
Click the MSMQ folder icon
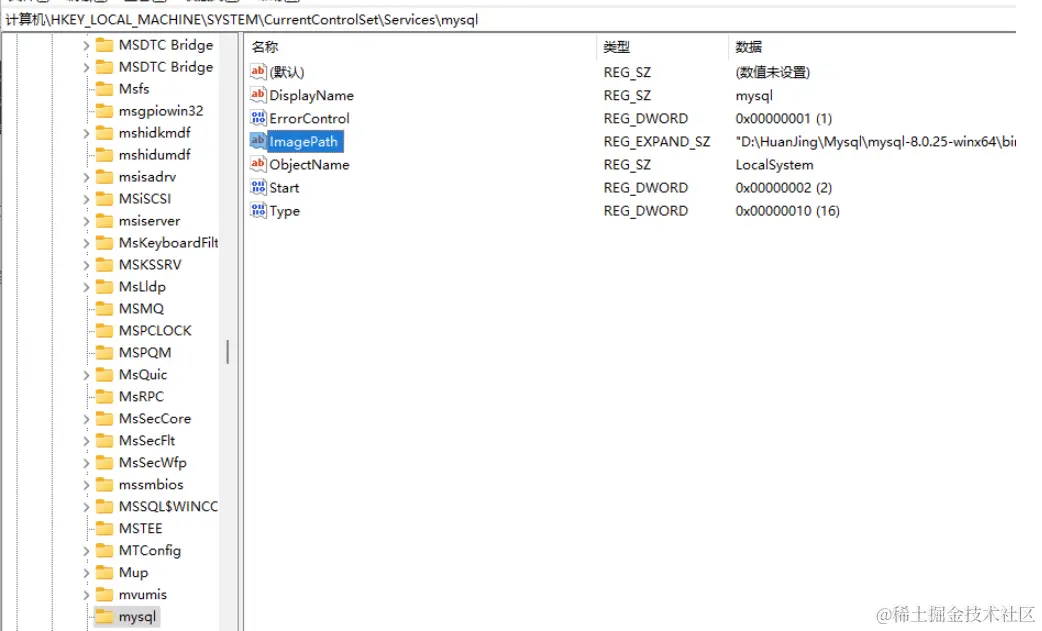point(104,308)
